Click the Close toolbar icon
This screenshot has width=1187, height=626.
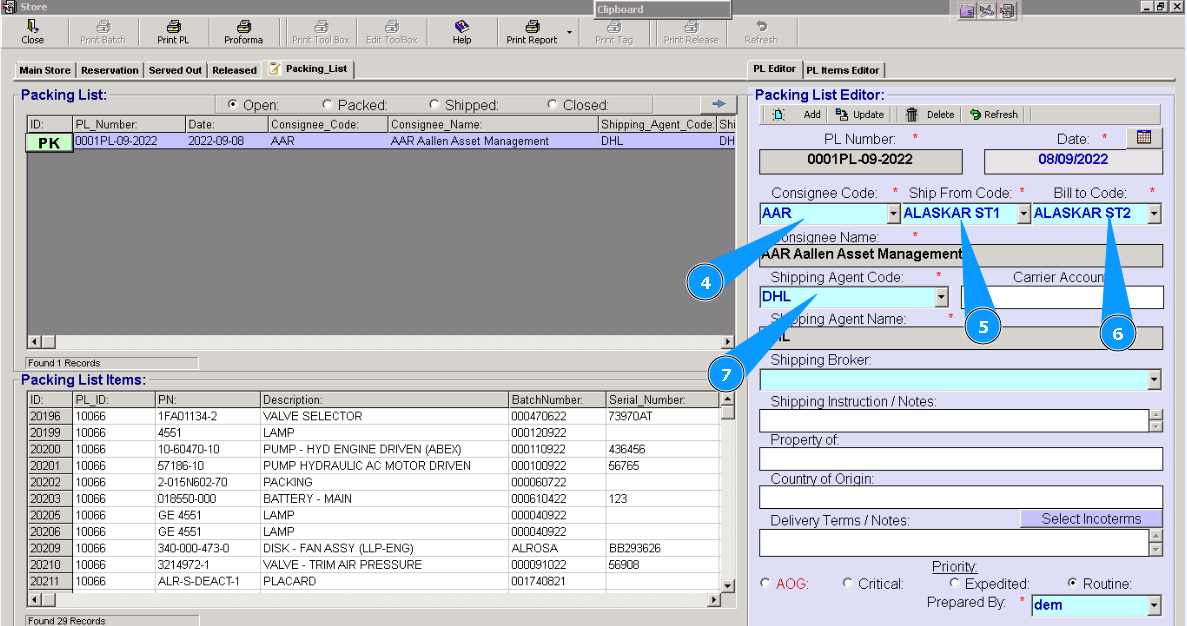pos(32,26)
